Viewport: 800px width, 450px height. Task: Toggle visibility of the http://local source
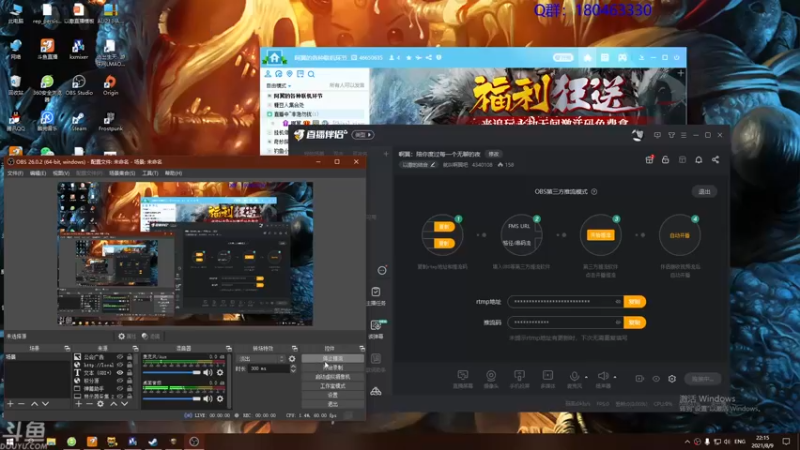120,365
